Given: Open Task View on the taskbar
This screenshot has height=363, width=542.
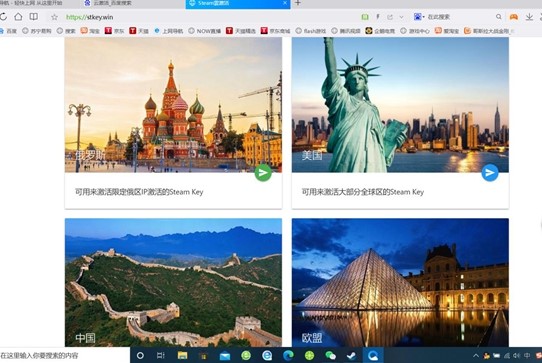Looking at the screenshot, I should click(x=161, y=355).
